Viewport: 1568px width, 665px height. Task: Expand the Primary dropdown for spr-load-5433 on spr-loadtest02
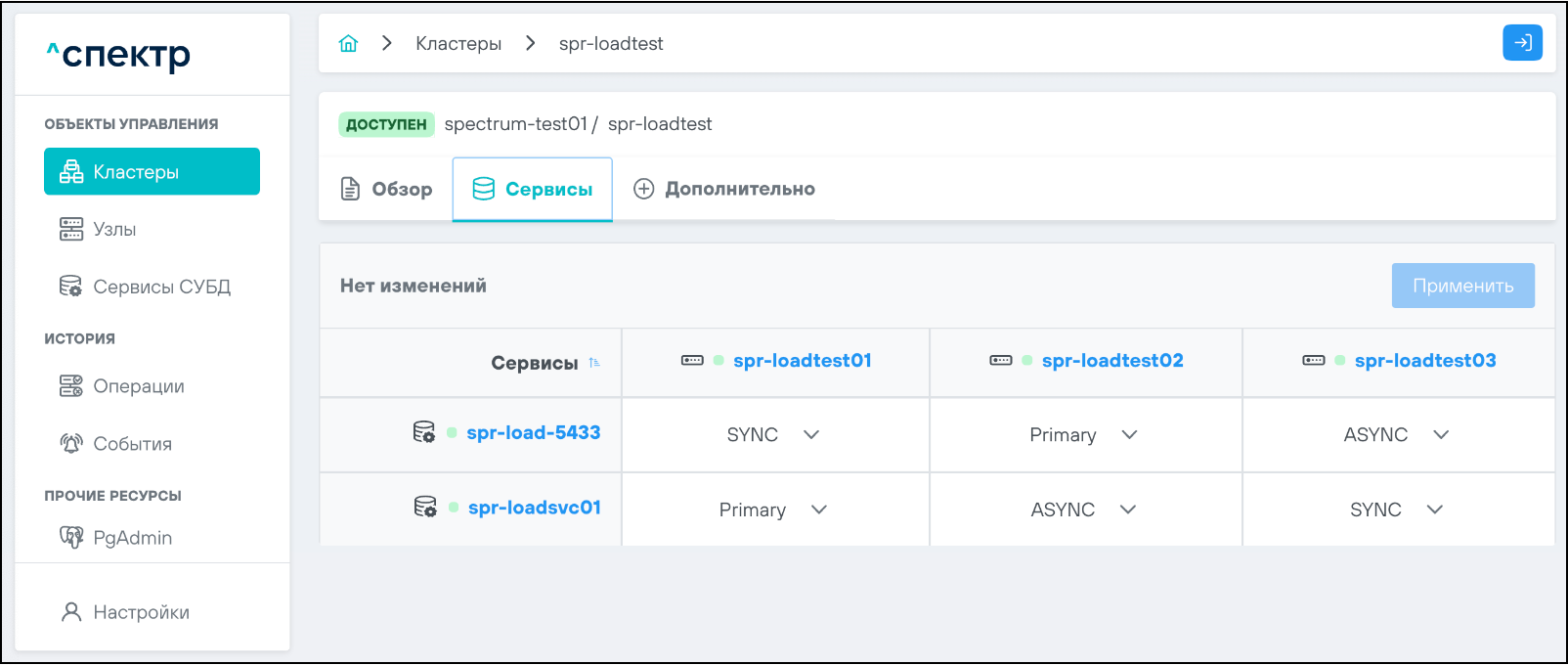[x=1129, y=435]
